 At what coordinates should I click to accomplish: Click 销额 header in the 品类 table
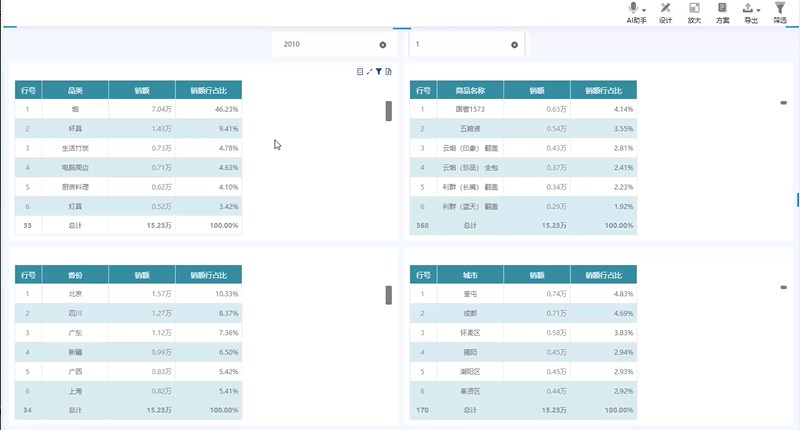pyautogui.click(x=142, y=90)
